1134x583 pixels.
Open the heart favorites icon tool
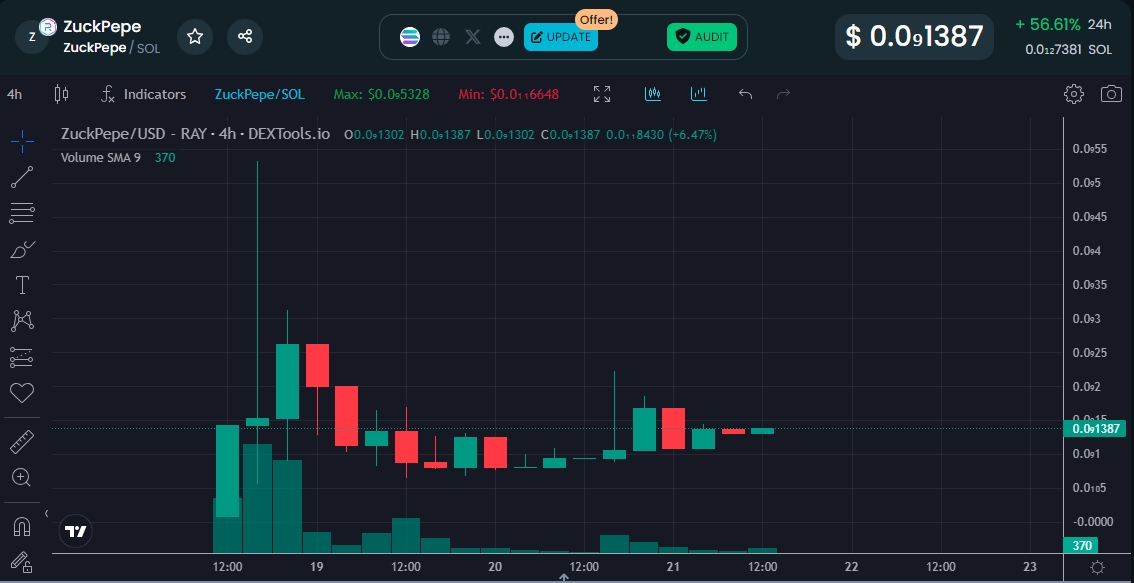(x=22, y=393)
